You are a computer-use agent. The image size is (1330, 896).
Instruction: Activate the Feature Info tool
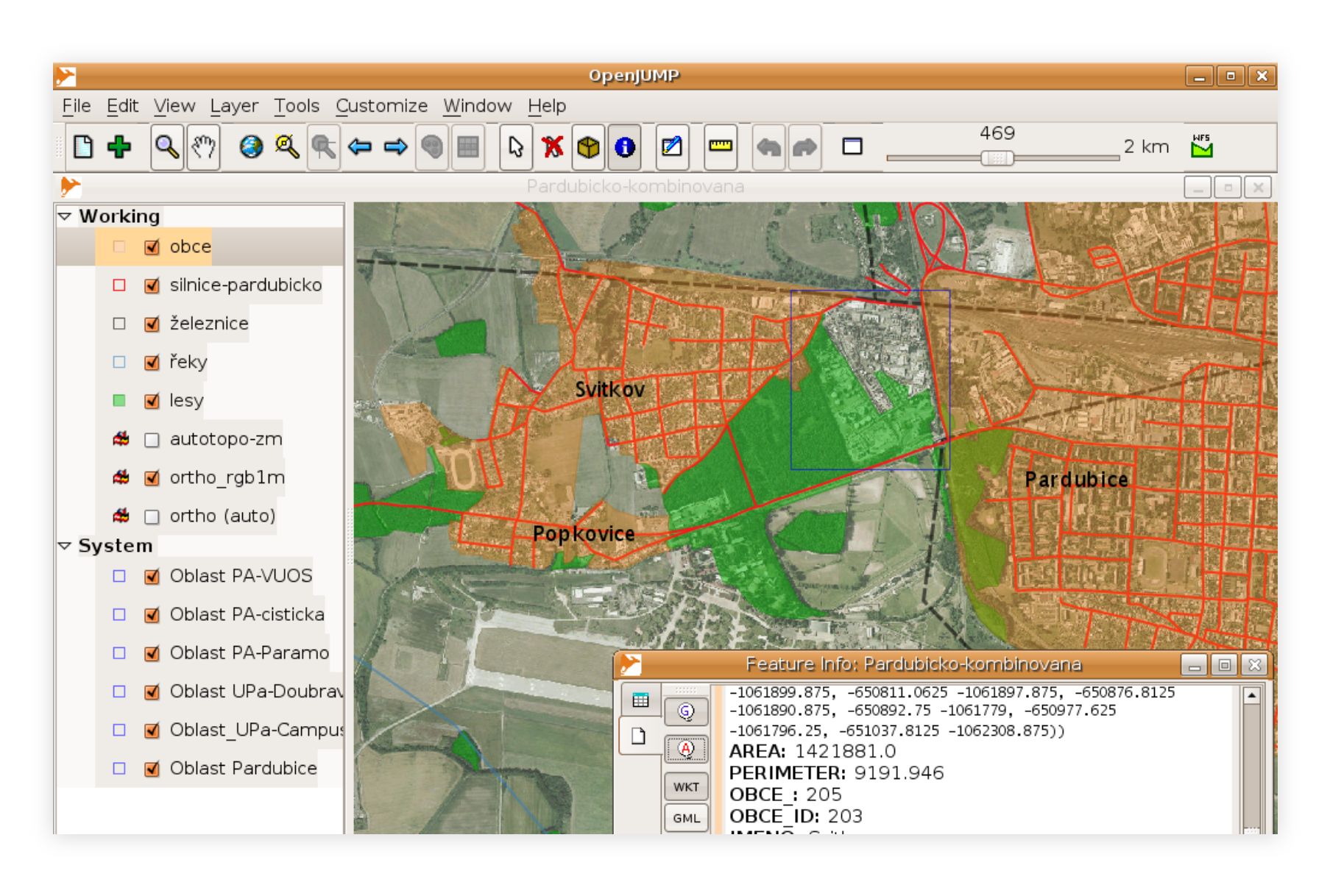(x=624, y=148)
